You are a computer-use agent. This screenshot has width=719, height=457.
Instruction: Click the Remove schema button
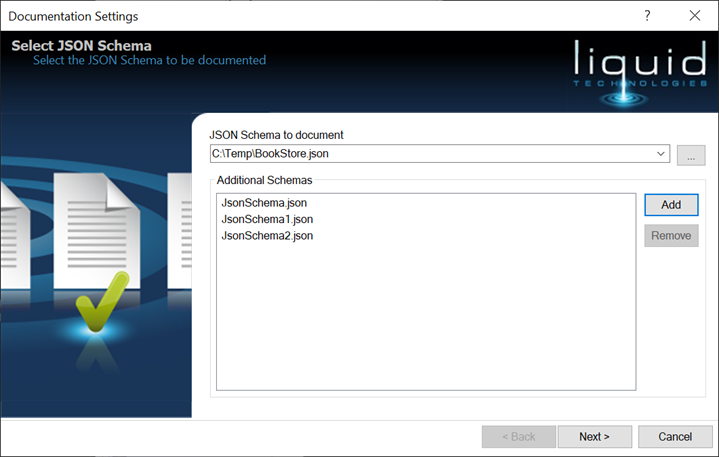tap(671, 236)
